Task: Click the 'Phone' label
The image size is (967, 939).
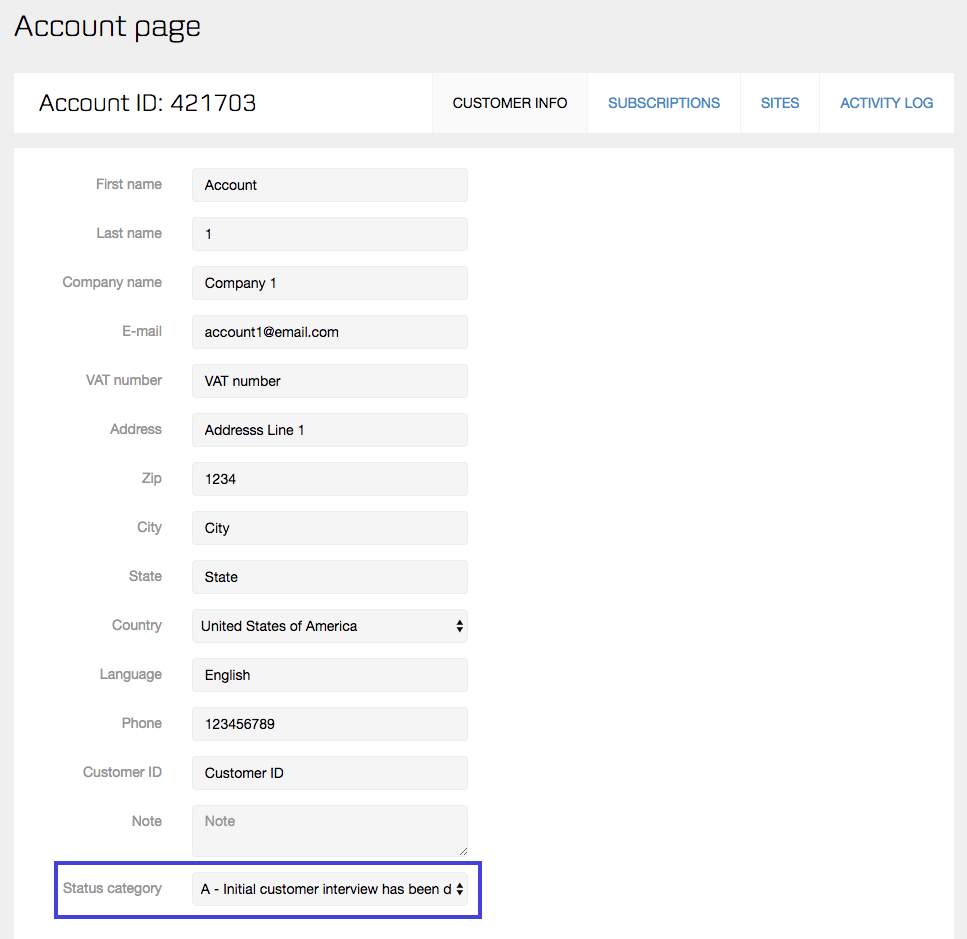Action: coord(142,723)
